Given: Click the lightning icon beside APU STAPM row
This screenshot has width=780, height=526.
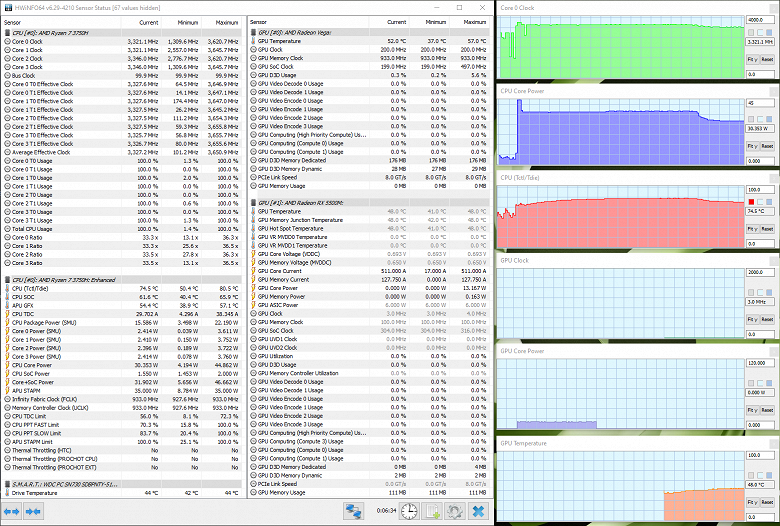Looking at the screenshot, I should coord(7,391).
